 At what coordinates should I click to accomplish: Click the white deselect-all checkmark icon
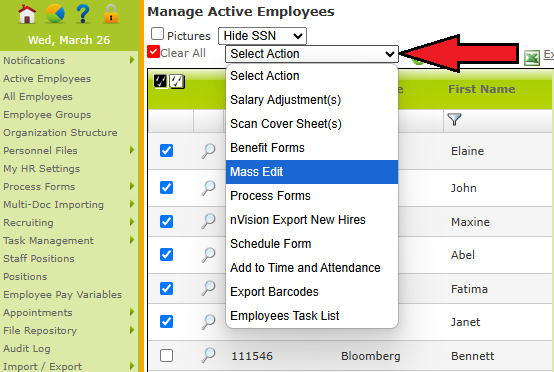tap(177, 82)
